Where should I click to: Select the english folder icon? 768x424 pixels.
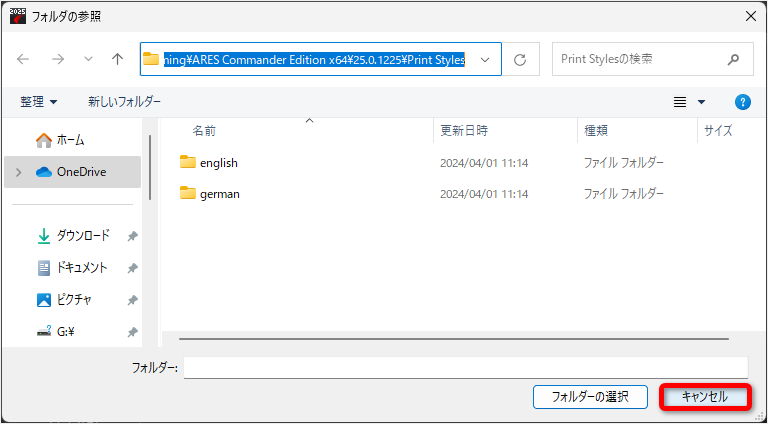(188, 162)
